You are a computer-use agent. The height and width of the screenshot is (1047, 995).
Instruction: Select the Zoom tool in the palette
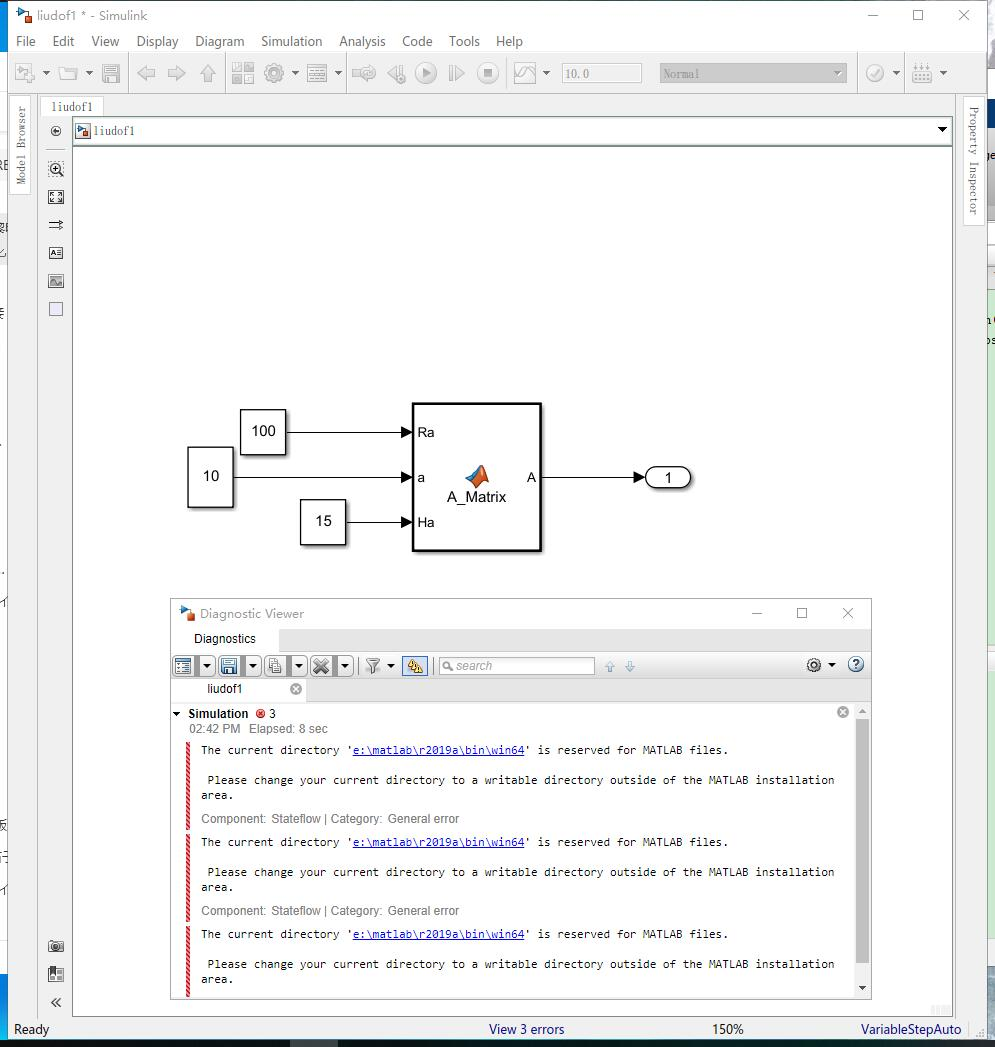tap(55, 169)
